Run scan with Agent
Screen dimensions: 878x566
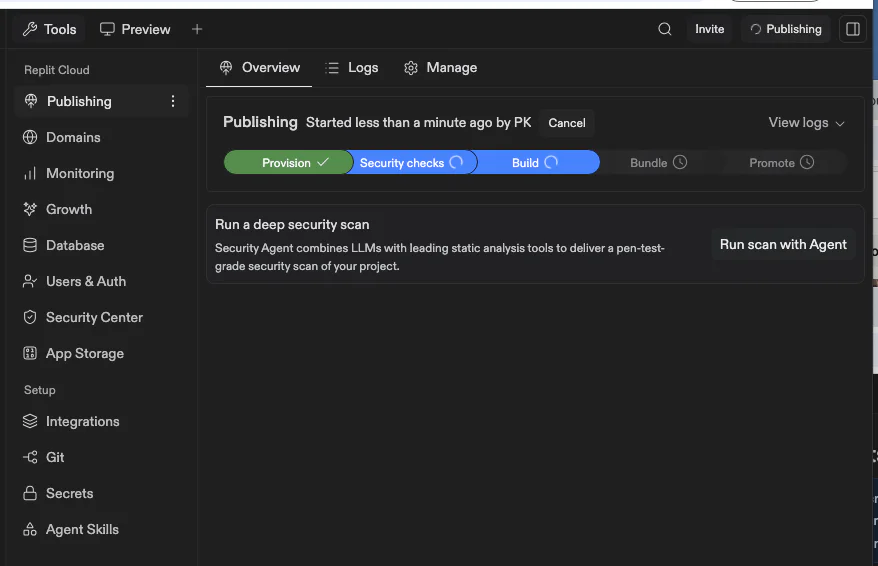(x=783, y=245)
